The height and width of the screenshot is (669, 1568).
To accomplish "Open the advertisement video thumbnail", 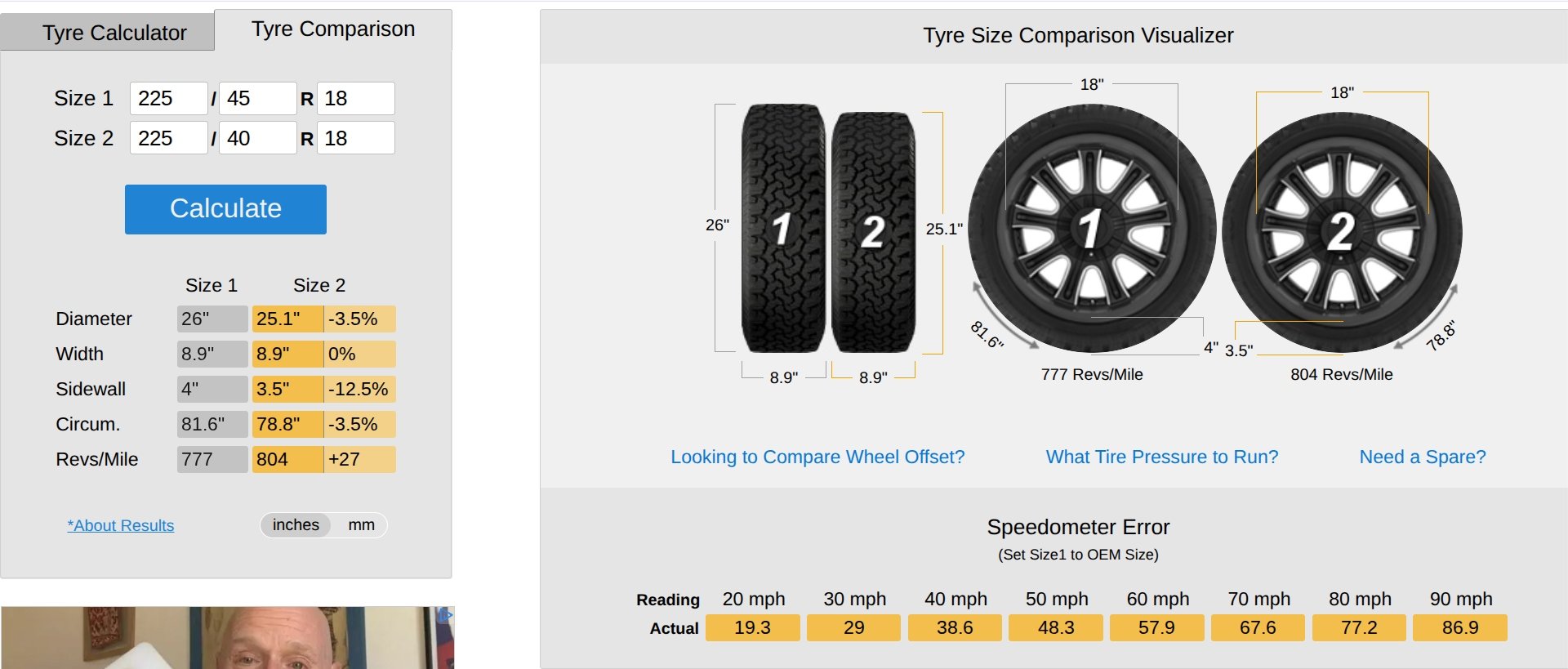I will click(x=228, y=638).
